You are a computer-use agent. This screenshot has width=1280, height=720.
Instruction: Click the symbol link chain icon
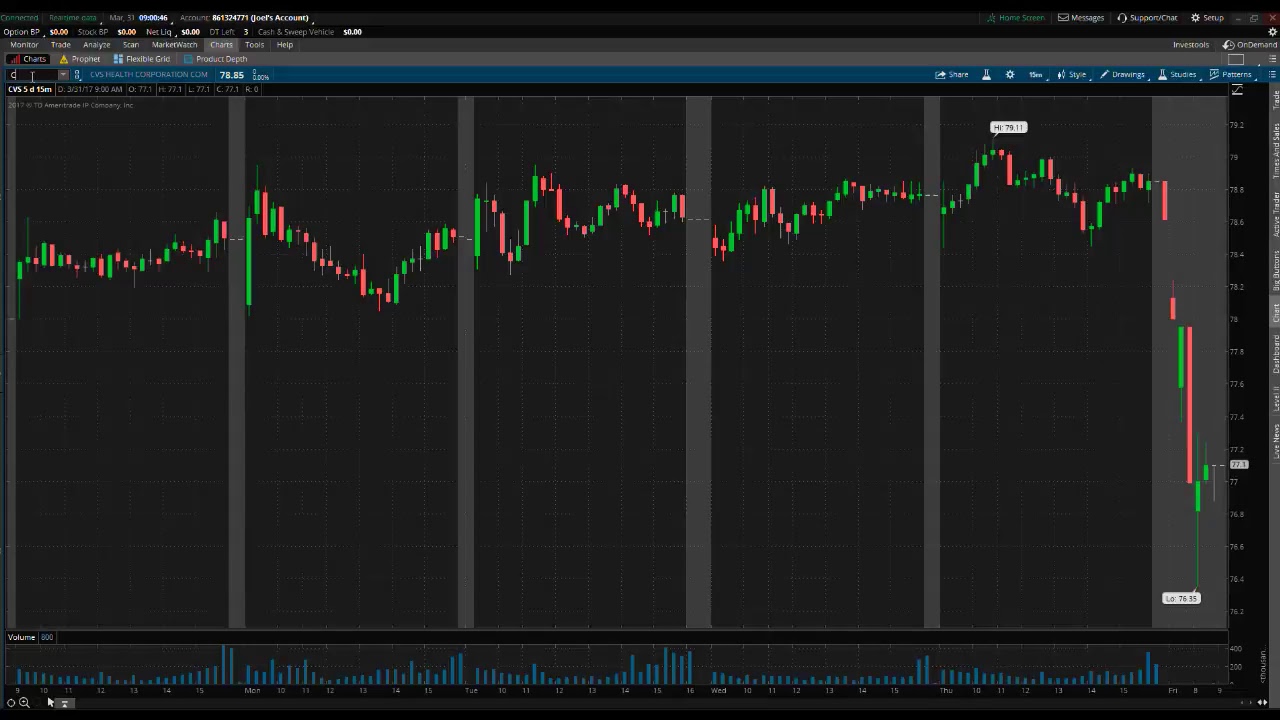tap(77, 75)
